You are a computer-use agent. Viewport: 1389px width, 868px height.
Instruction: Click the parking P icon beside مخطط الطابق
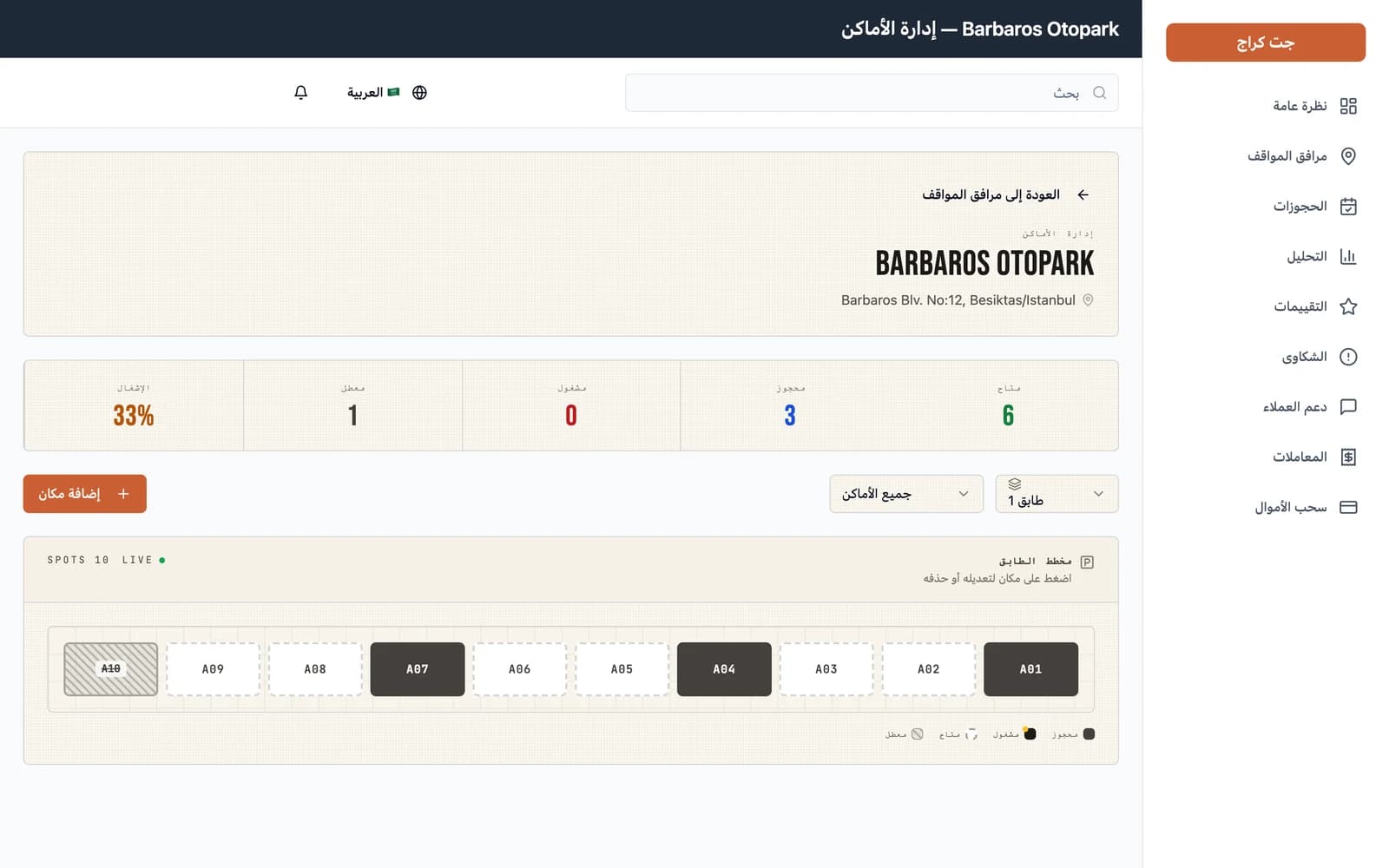pyautogui.click(x=1087, y=562)
